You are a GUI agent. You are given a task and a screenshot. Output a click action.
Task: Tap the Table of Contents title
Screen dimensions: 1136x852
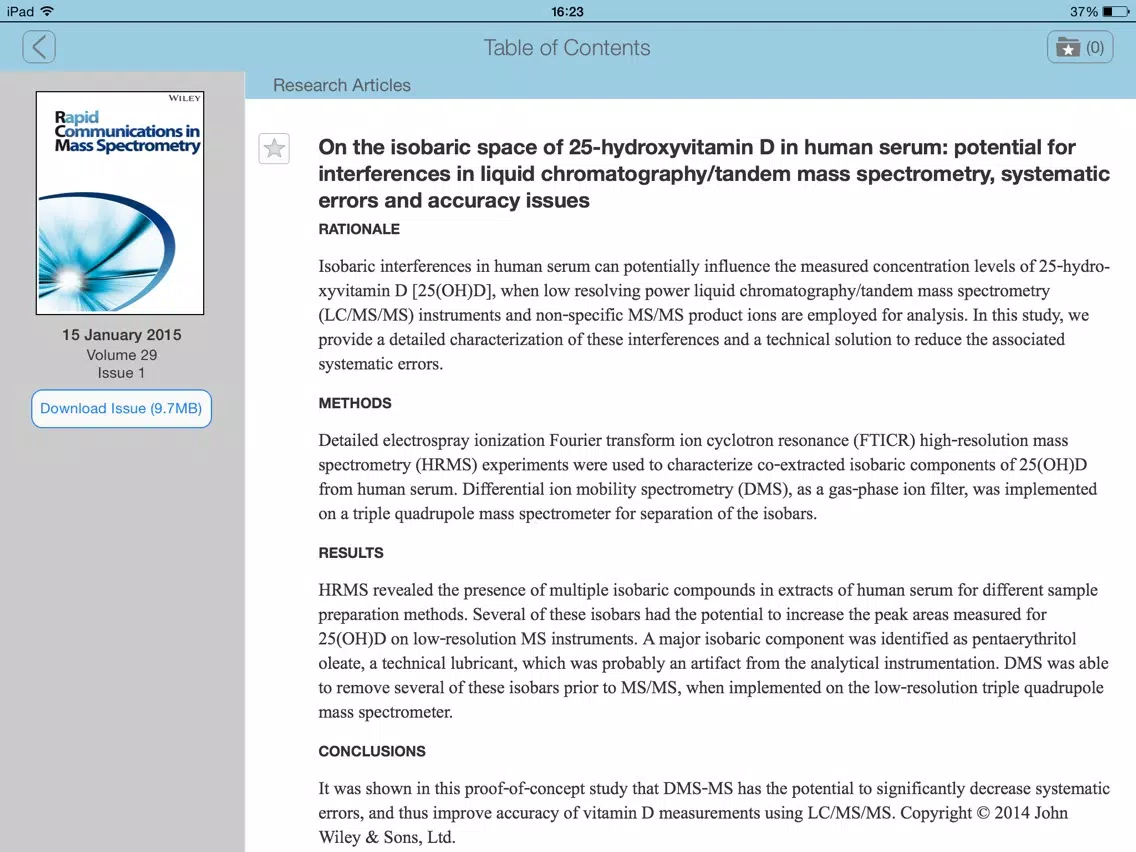click(x=567, y=48)
